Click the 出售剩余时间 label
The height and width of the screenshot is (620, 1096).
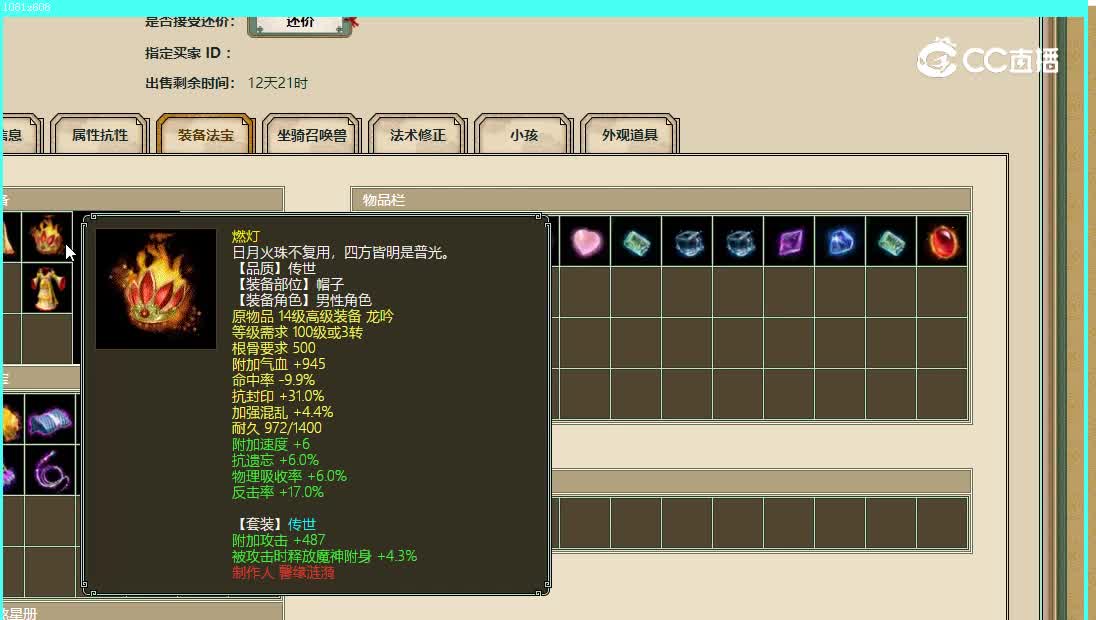pos(190,83)
